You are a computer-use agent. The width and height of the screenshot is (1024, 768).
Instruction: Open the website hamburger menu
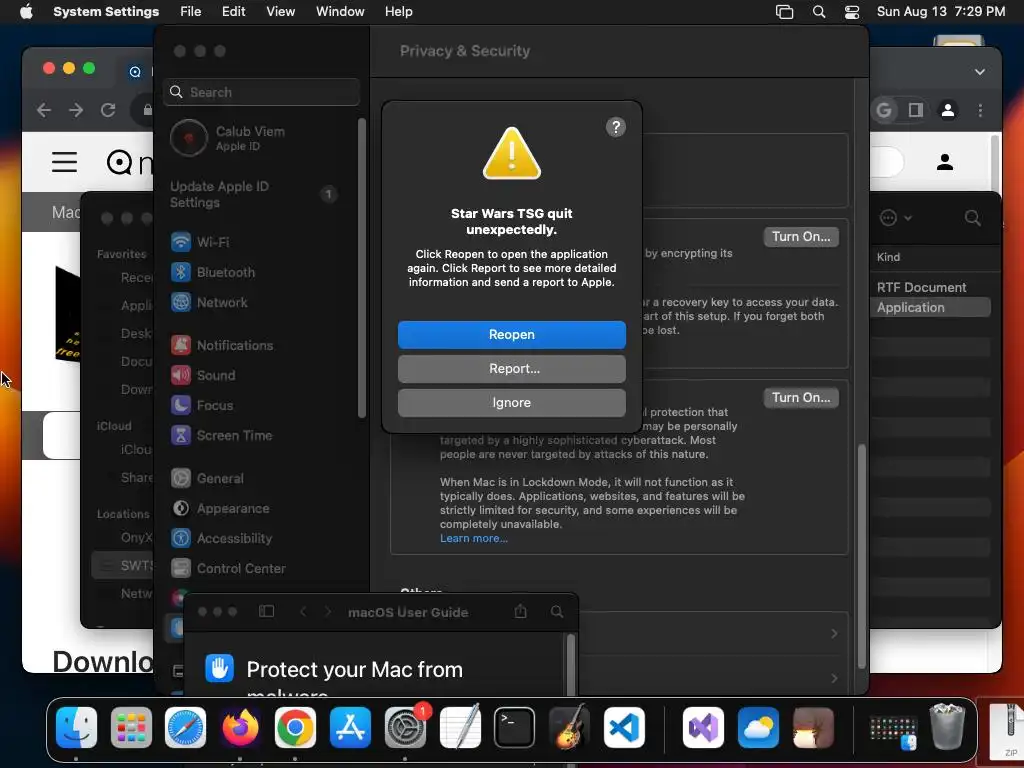tap(65, 161)
